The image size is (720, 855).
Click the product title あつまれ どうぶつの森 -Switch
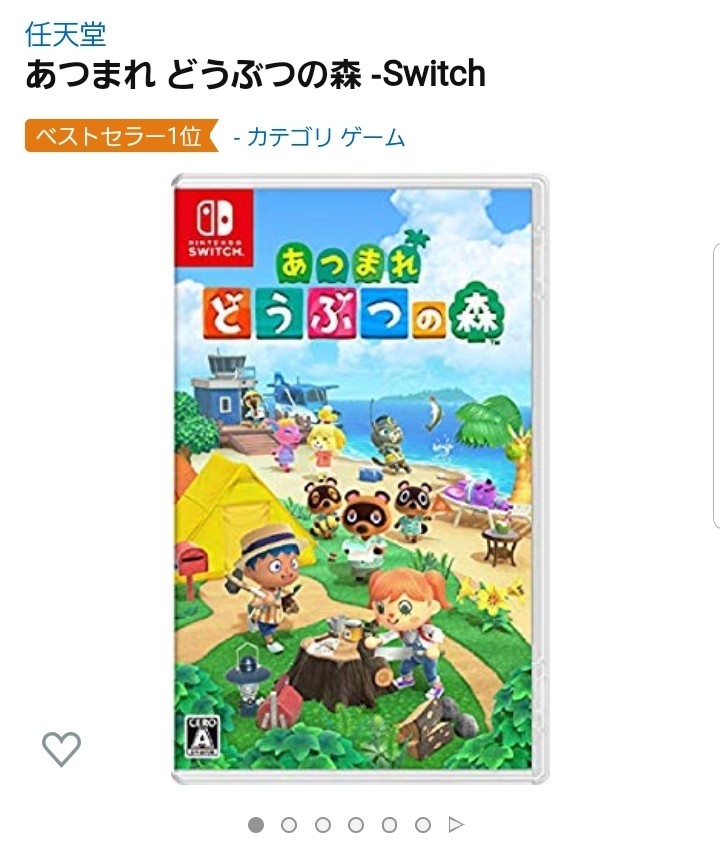pyautogui.click(x=255, y=74)
